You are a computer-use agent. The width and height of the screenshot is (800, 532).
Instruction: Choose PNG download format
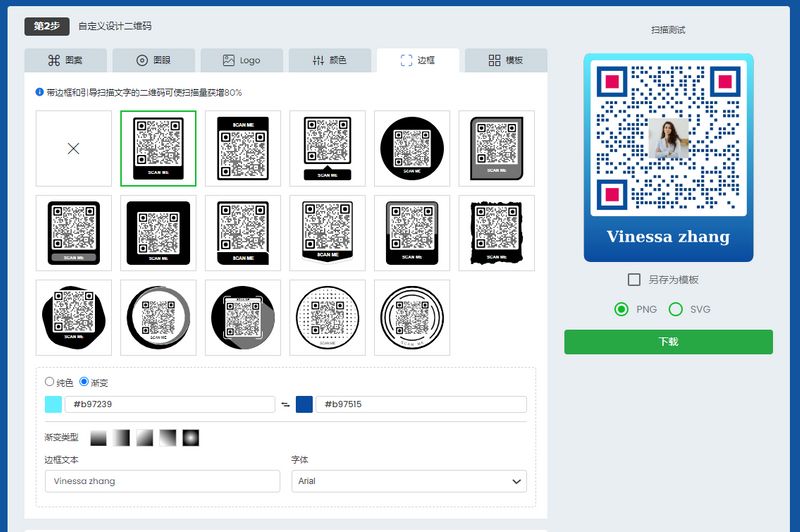[621, 309]
